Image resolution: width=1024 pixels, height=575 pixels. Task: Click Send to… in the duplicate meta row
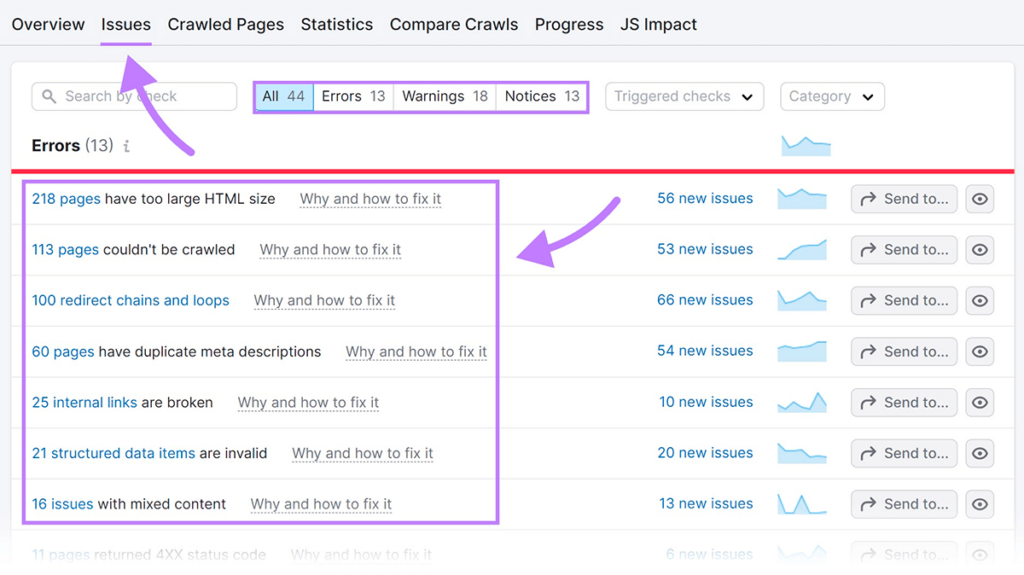coord(904,352)
